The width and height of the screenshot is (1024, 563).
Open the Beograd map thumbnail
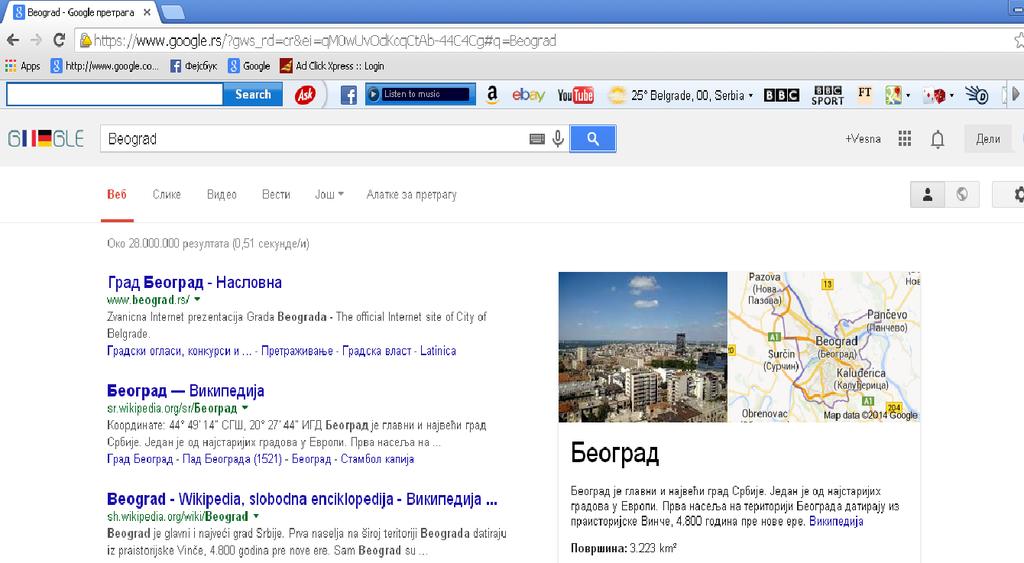coord(824,347)
